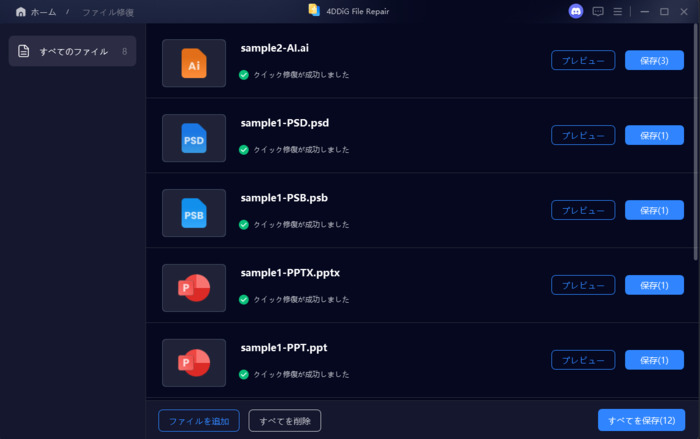This screenshot has height=439, width=700.
Task: Click the PSD file thumbnail
Action: tap(194, 138)
